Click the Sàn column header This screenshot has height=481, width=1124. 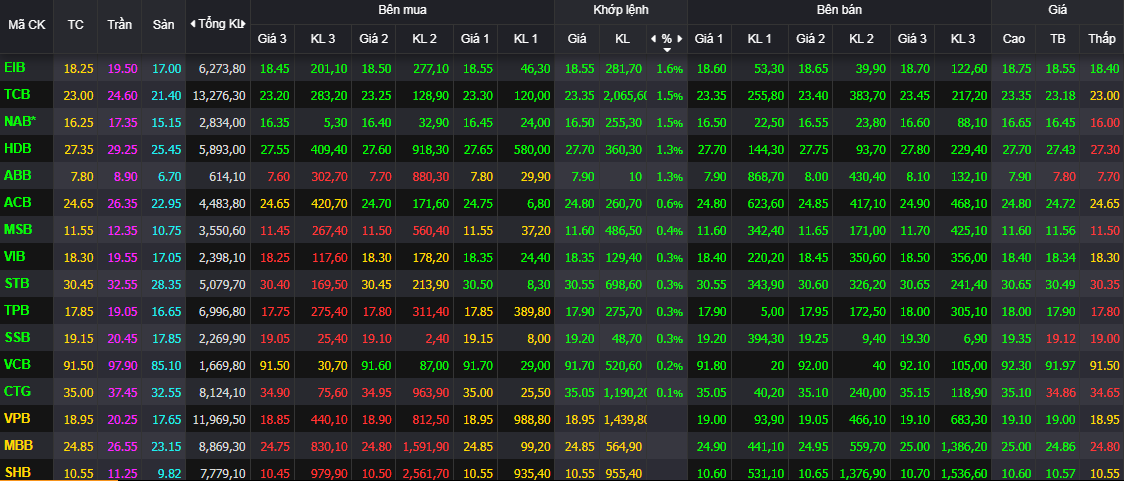(163, 24)
